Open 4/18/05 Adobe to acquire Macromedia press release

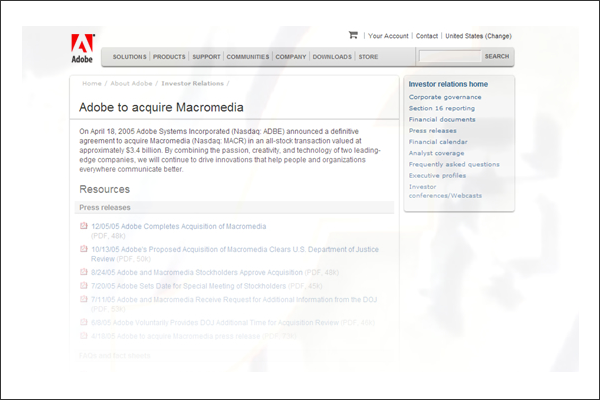click(x=176, y=336)
